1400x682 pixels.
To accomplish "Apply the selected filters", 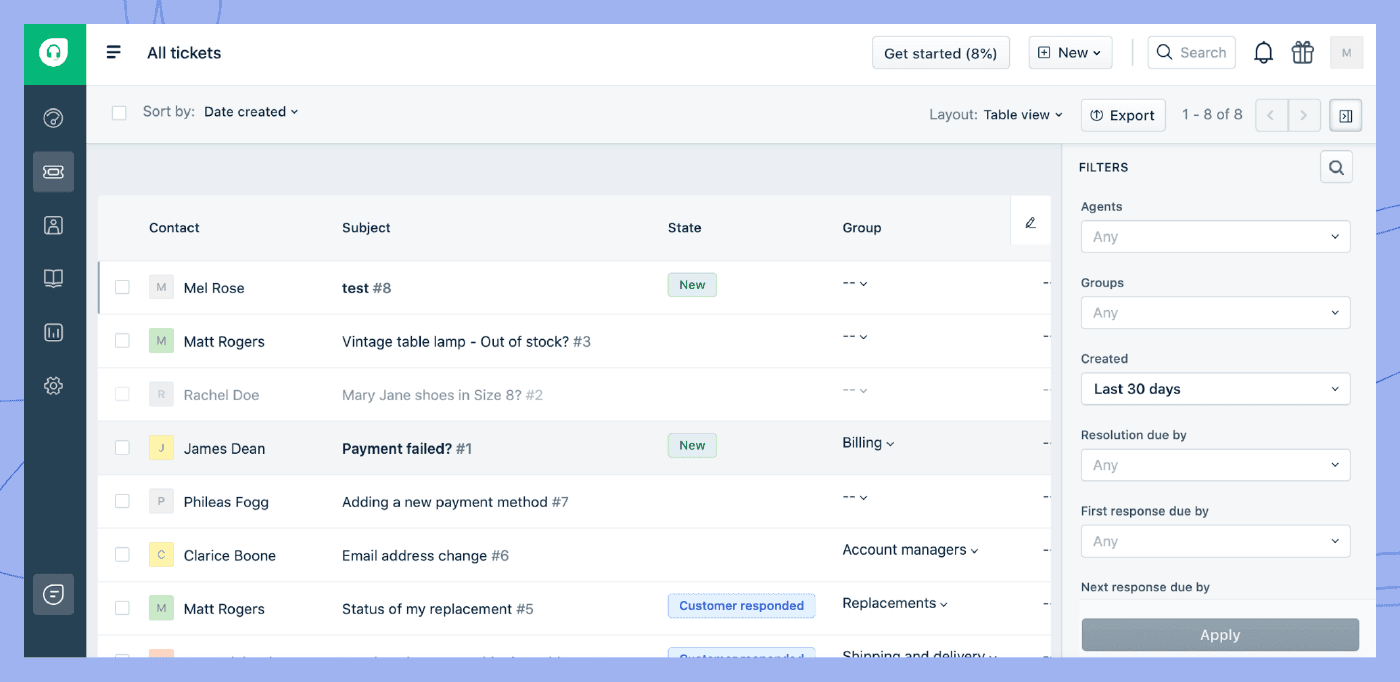I will pyautogui.click(x=1219, y=634).
